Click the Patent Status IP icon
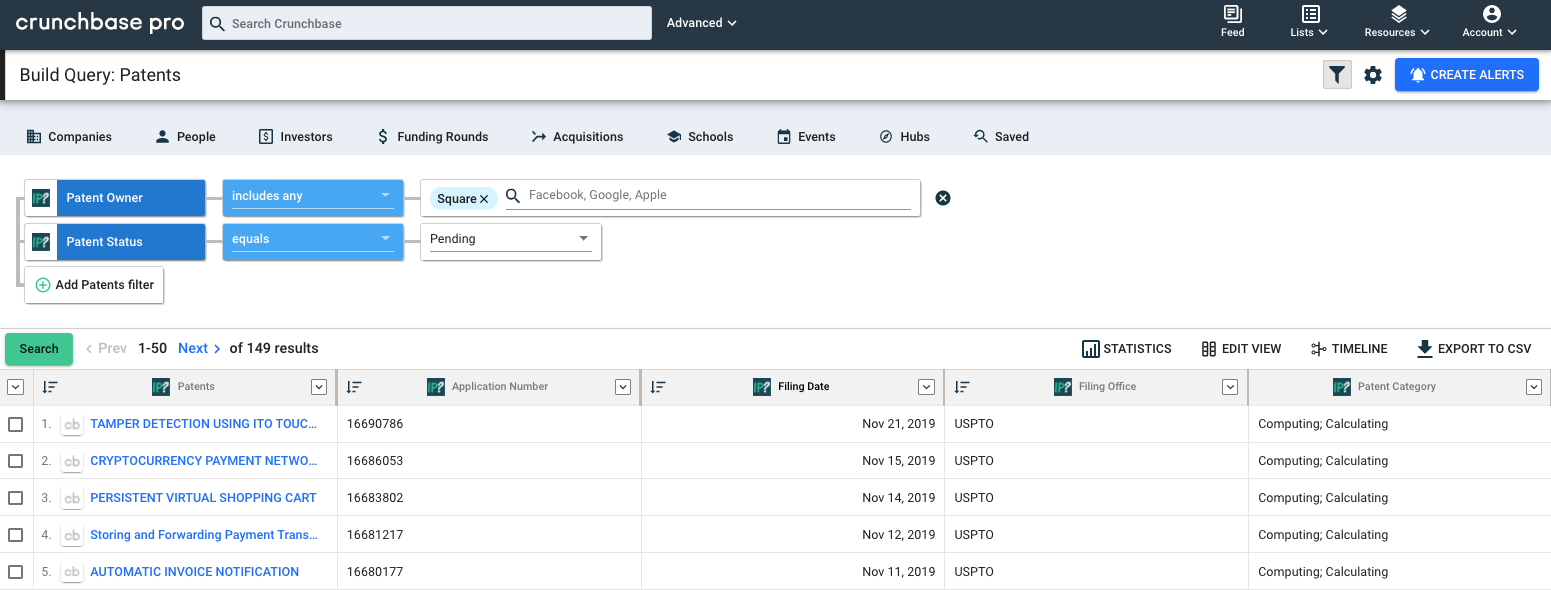Viewport: 1551px width, 590px height. pyautogui.click(x=41, y=242)
